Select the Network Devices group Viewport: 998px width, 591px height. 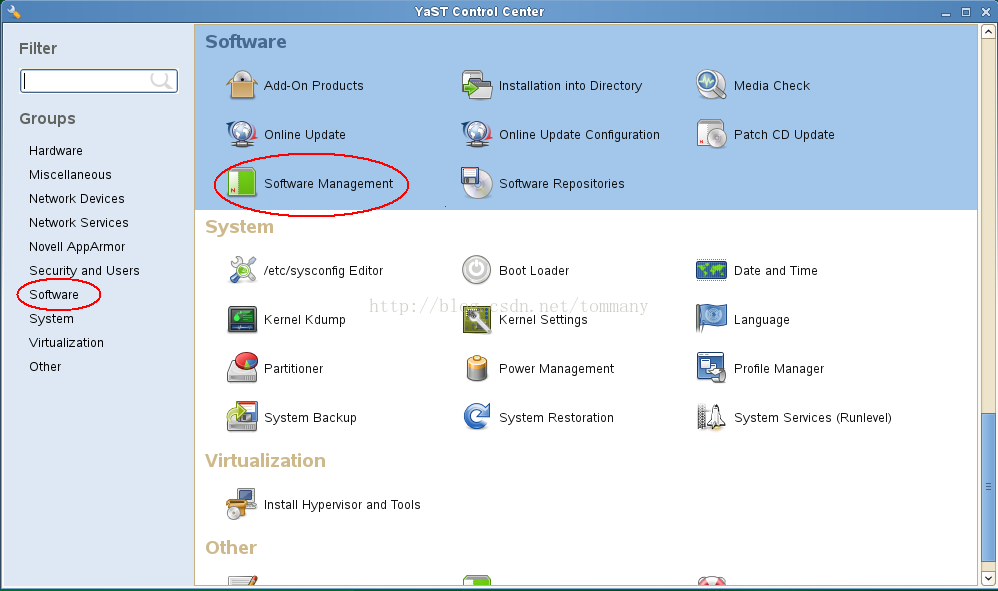76,199
